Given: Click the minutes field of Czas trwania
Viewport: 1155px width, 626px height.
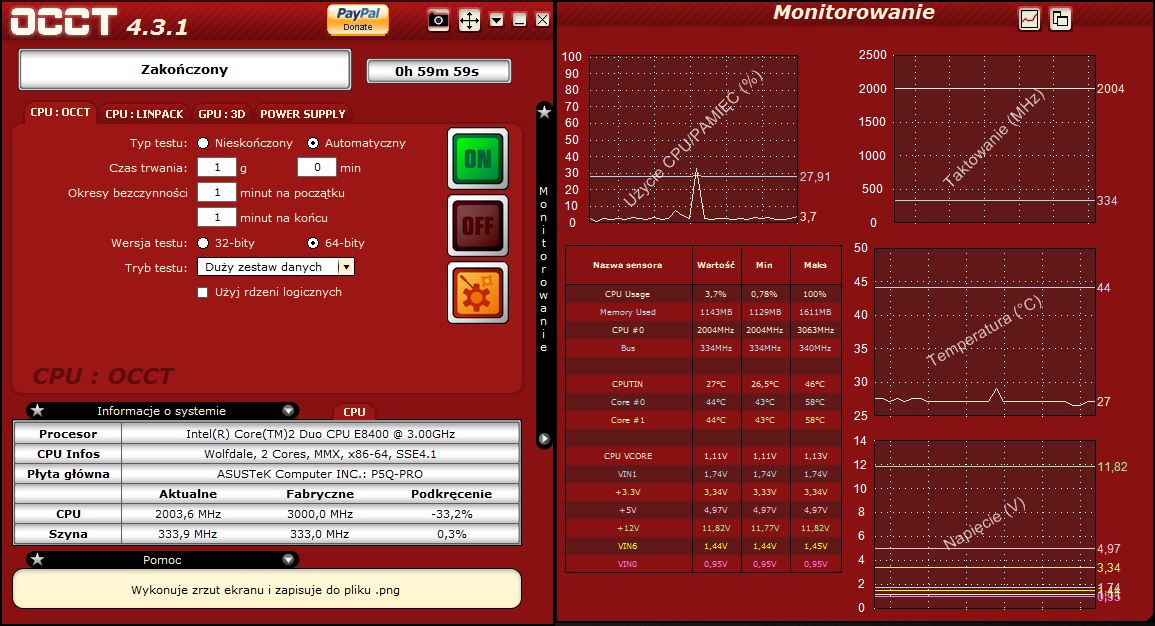Looking at the screenshot, I should 317,168.
